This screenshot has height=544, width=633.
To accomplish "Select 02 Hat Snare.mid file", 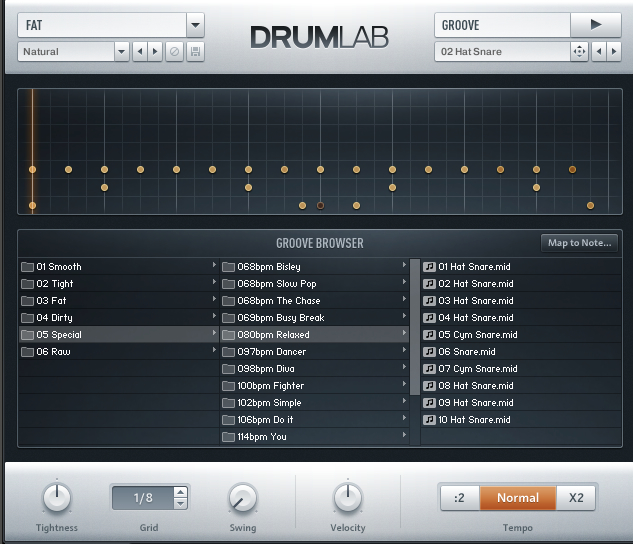I will click(521, 284).
